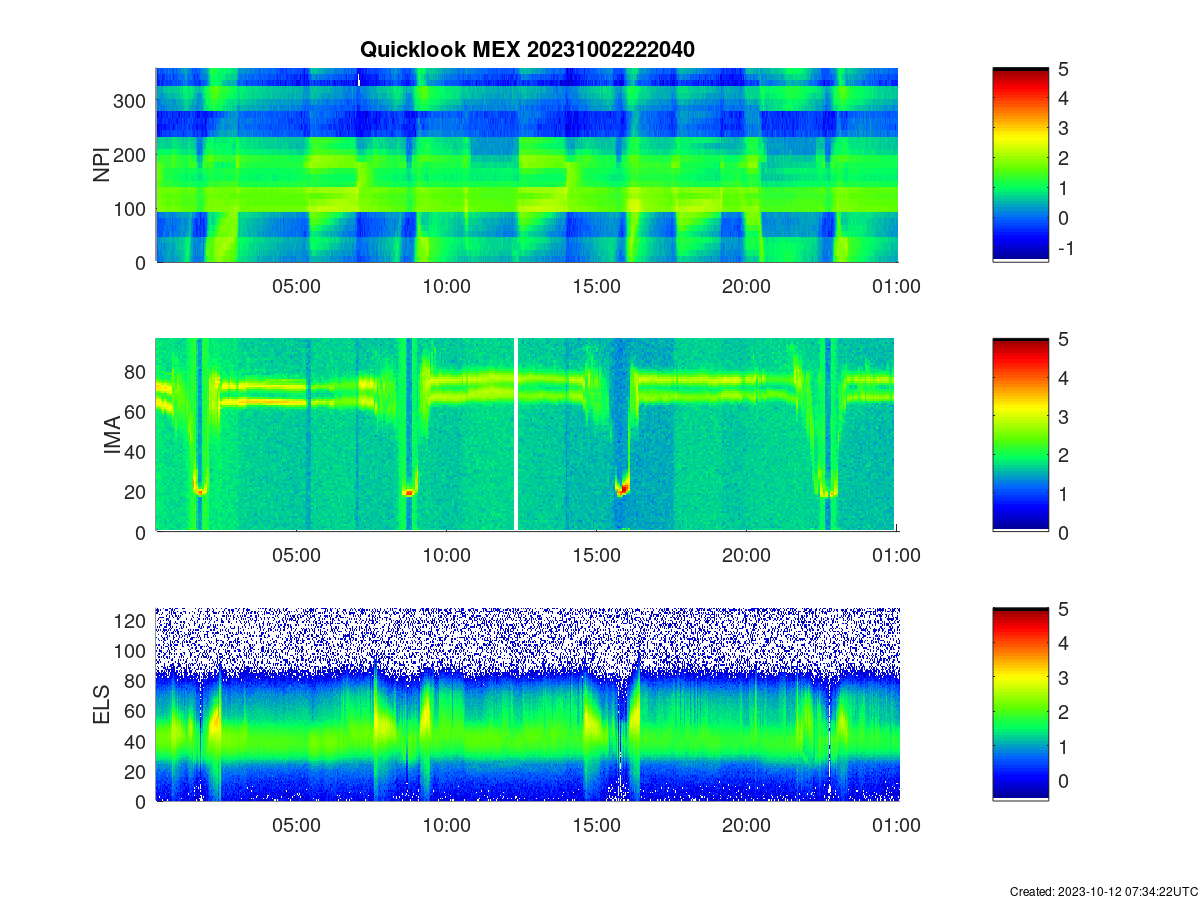Select the IMA y-axis label

113,435
